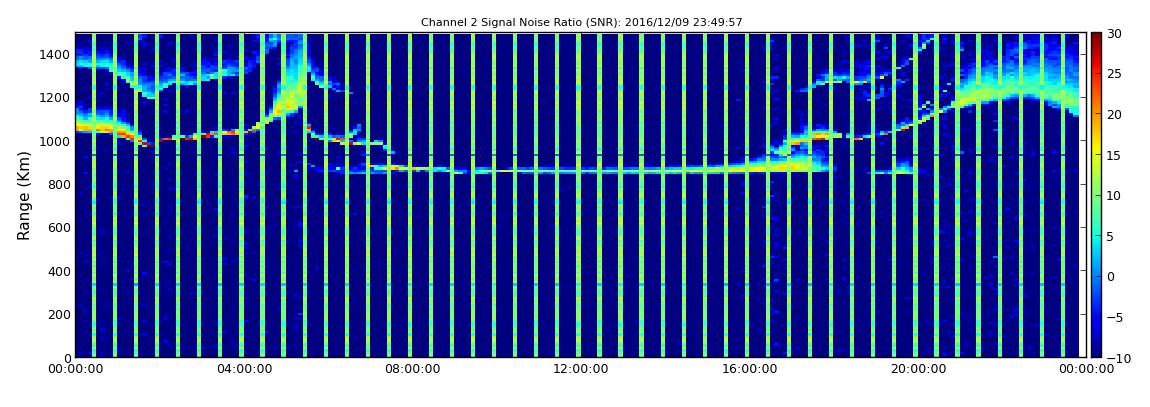Click the dark blue bottom of the colorbar
The width and height of the screenshot is (1150, 407).
click(1096, 351)
